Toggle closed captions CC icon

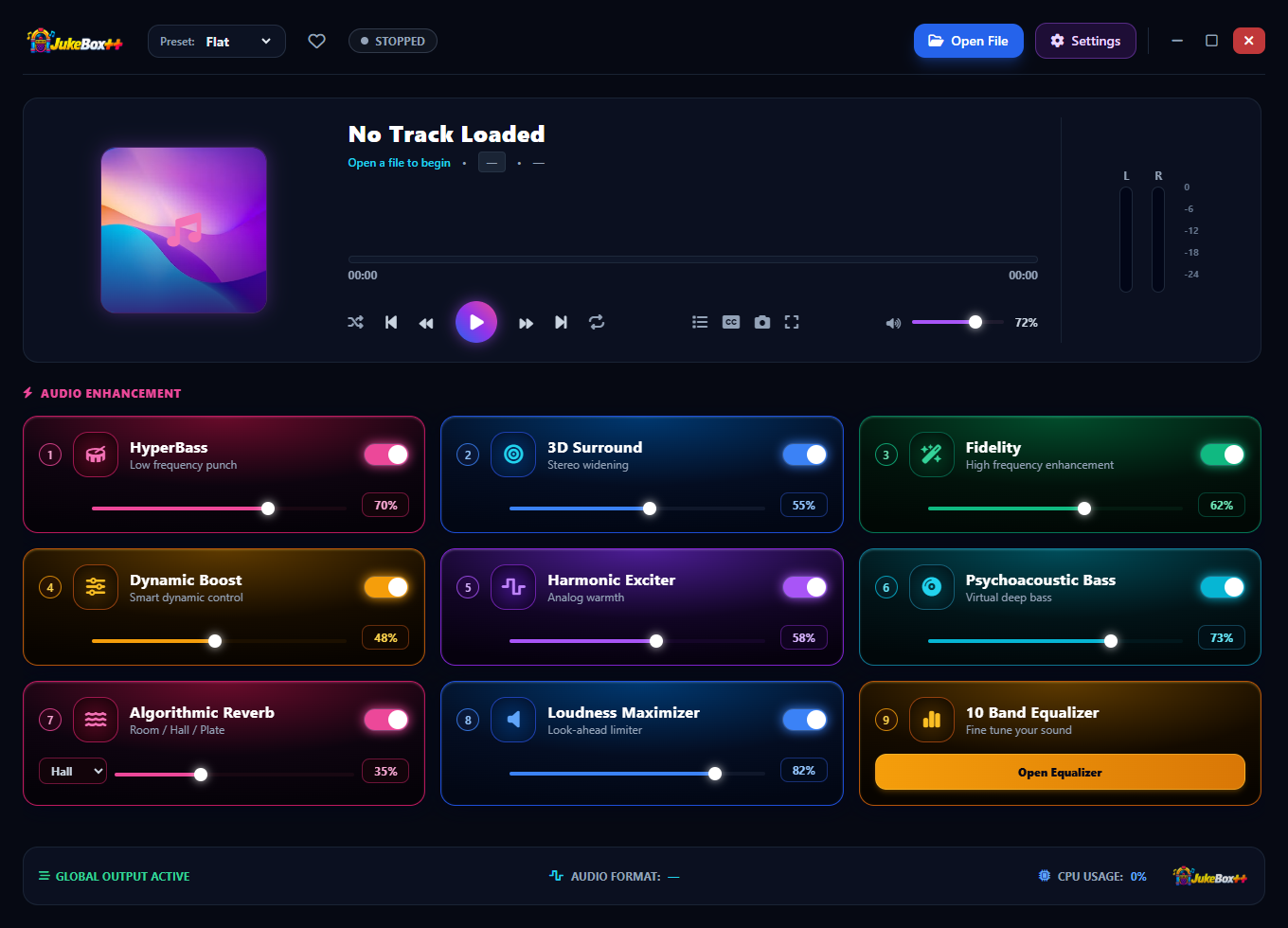(x=731, y=322)
